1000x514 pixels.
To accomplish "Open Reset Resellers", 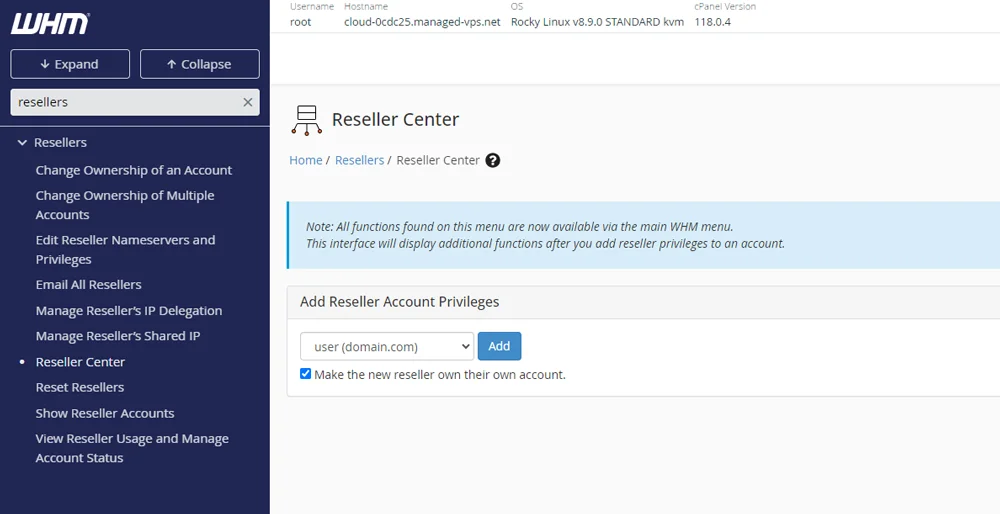I will 80,387.
